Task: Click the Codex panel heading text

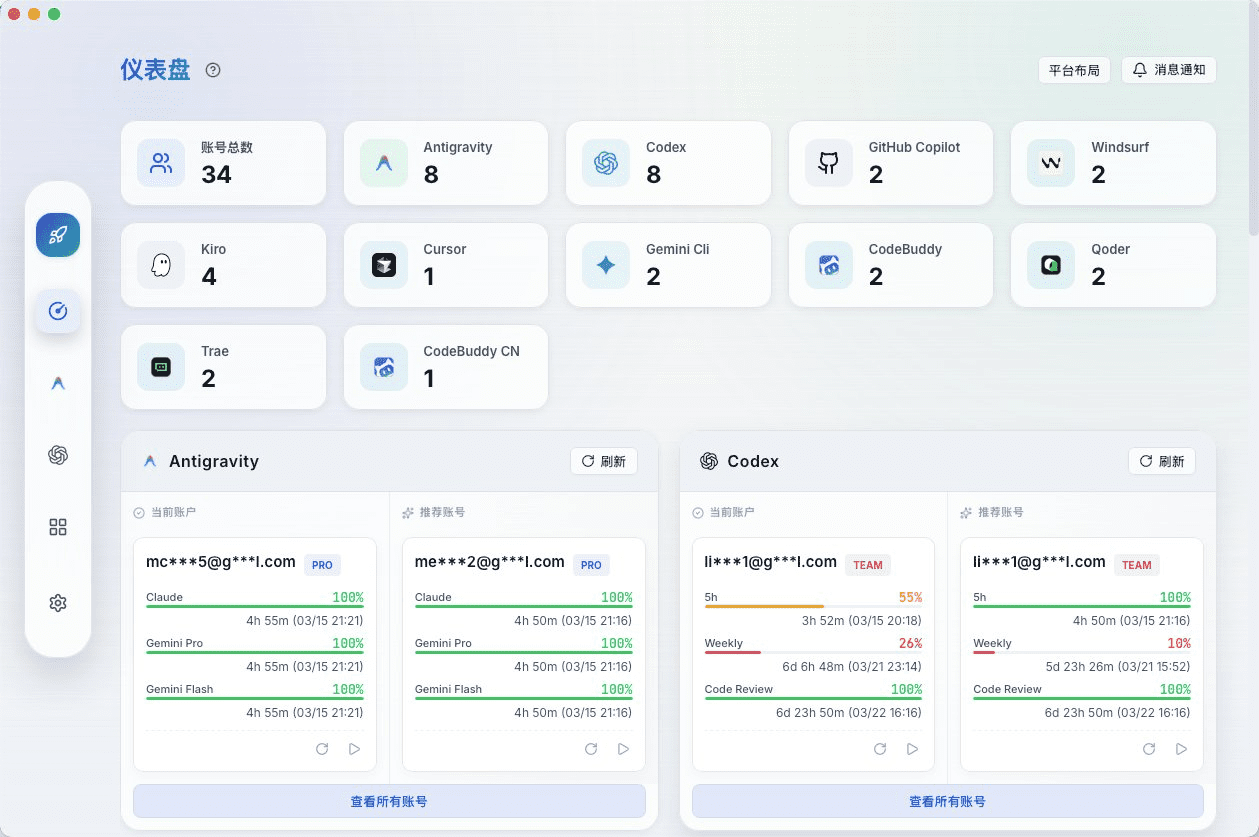Action: 753,461
